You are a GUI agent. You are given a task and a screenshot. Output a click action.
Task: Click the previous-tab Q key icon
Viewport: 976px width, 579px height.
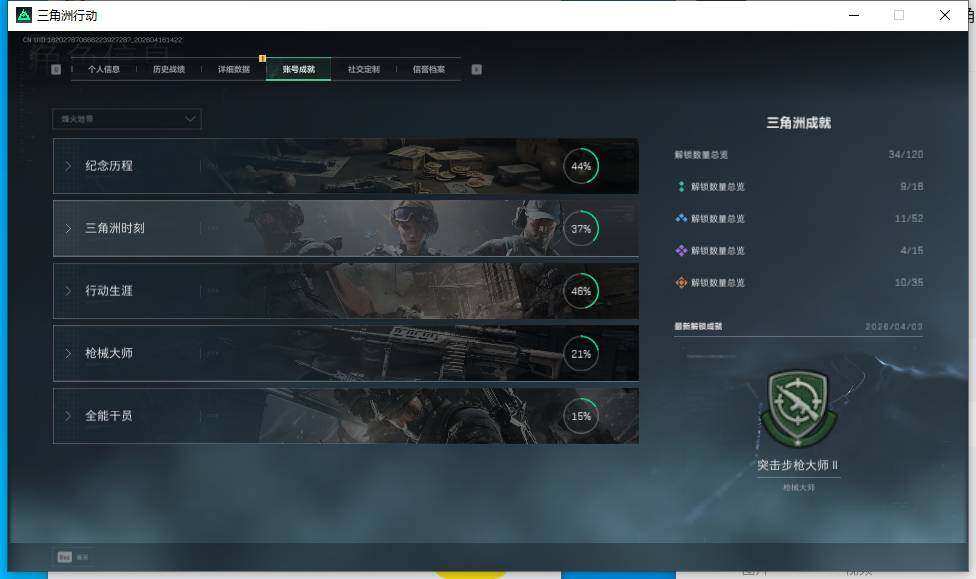pos(56,69)
